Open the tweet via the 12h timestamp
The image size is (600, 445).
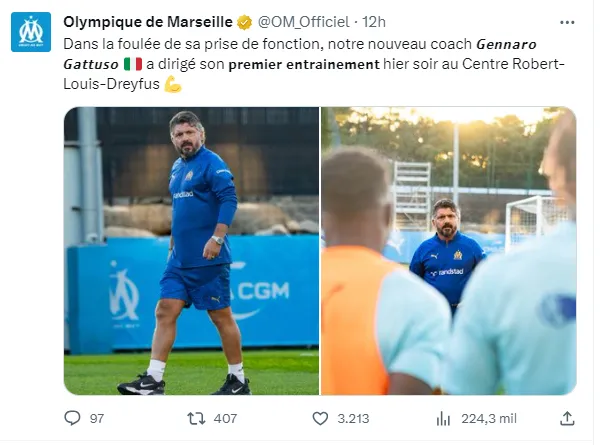tap(374, 22)
